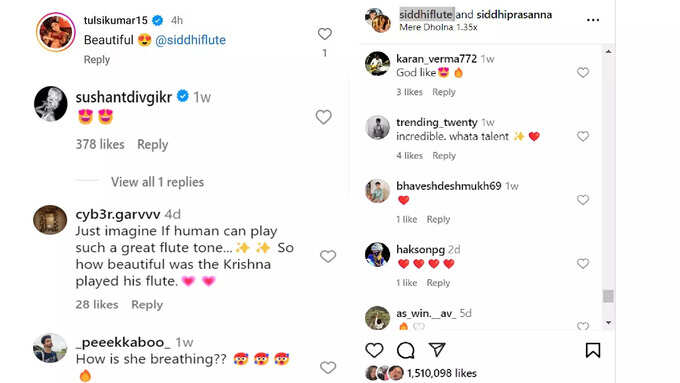Like sushantdivgikr's comment heart
The height and width of the screenshot is (383, 680).
(x=324, y=117)
